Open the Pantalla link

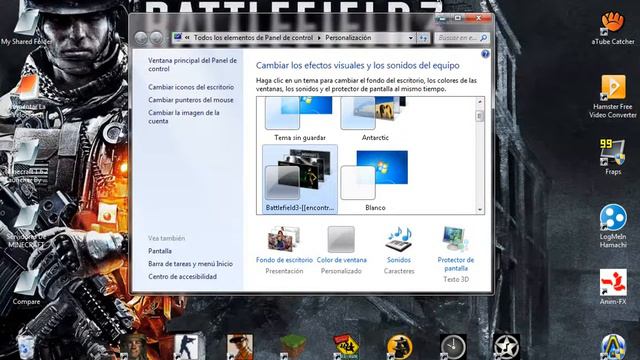160,251
